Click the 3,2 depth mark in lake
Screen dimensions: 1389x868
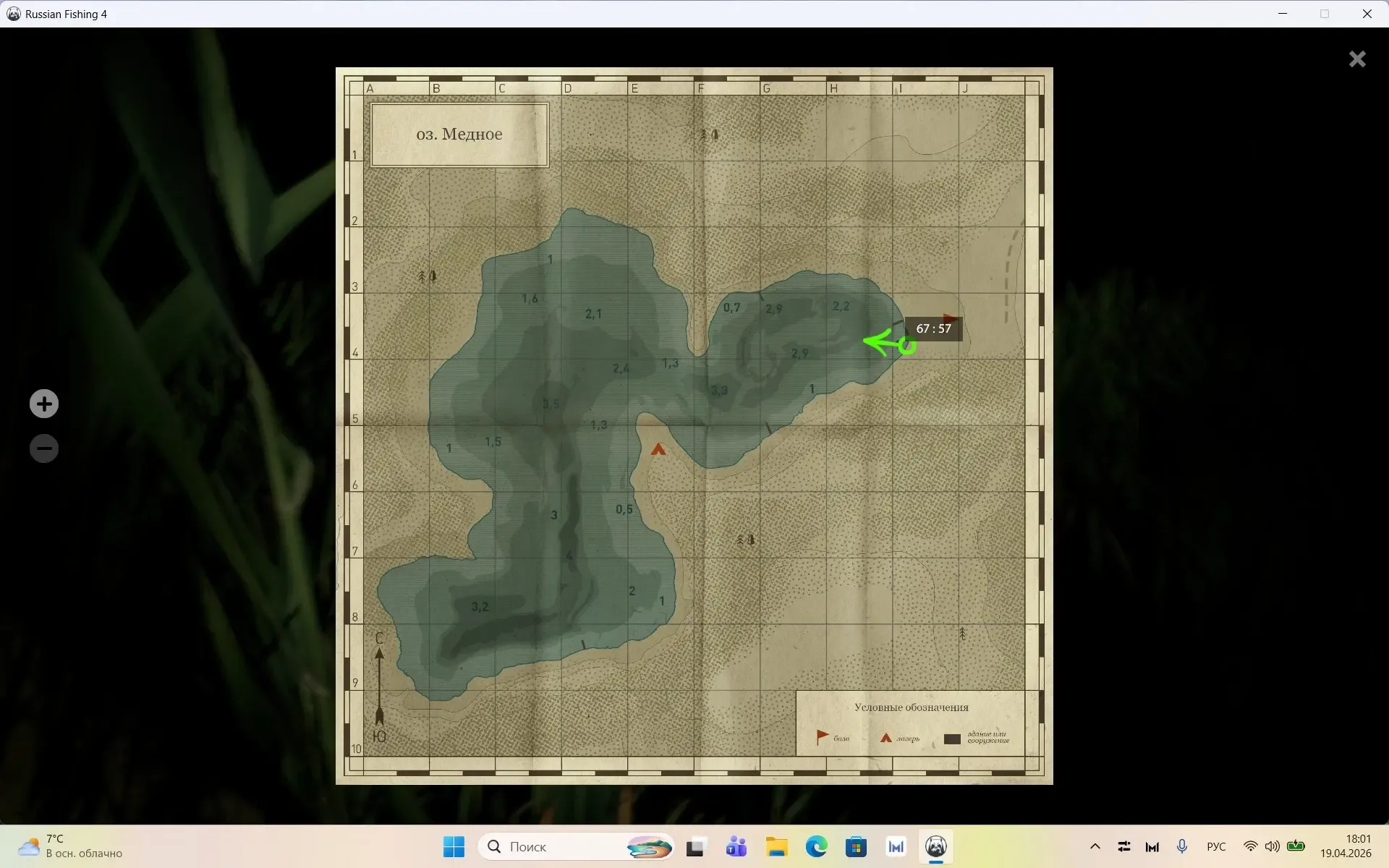coord(480,607)
